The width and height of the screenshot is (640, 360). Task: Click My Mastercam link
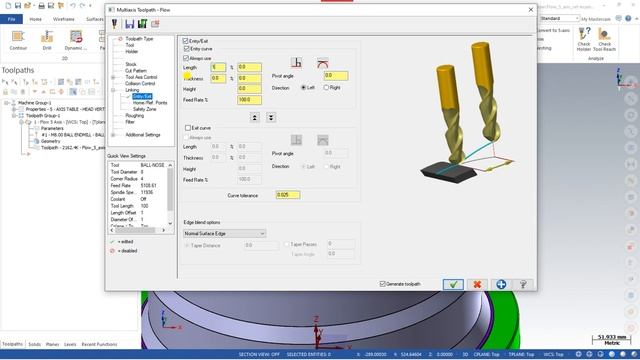[x=596, y=19]
